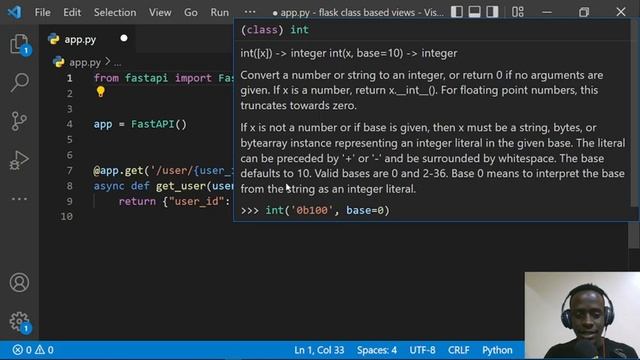Open the Run menu
The image size is (640, 360).
click(x=219, y=12)
